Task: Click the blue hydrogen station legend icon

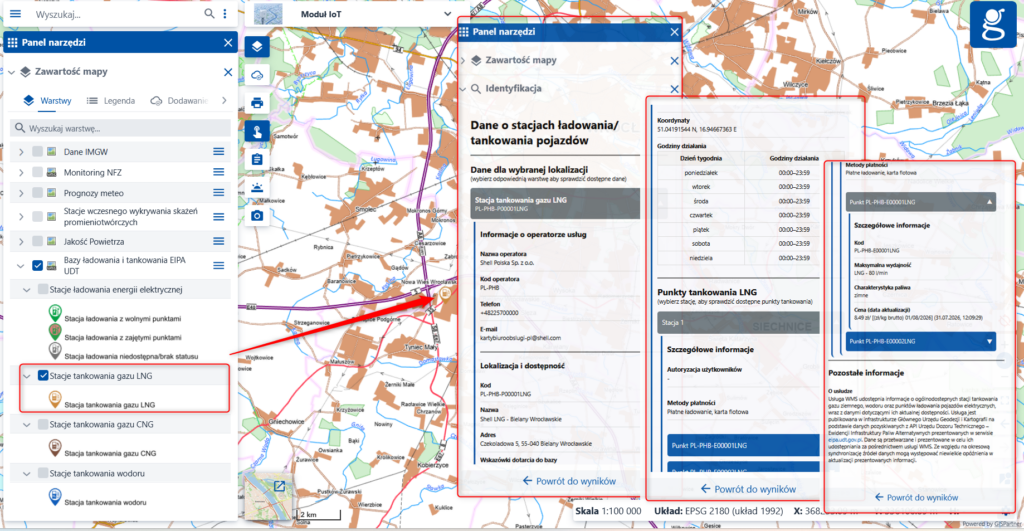Action: point(55,497)
